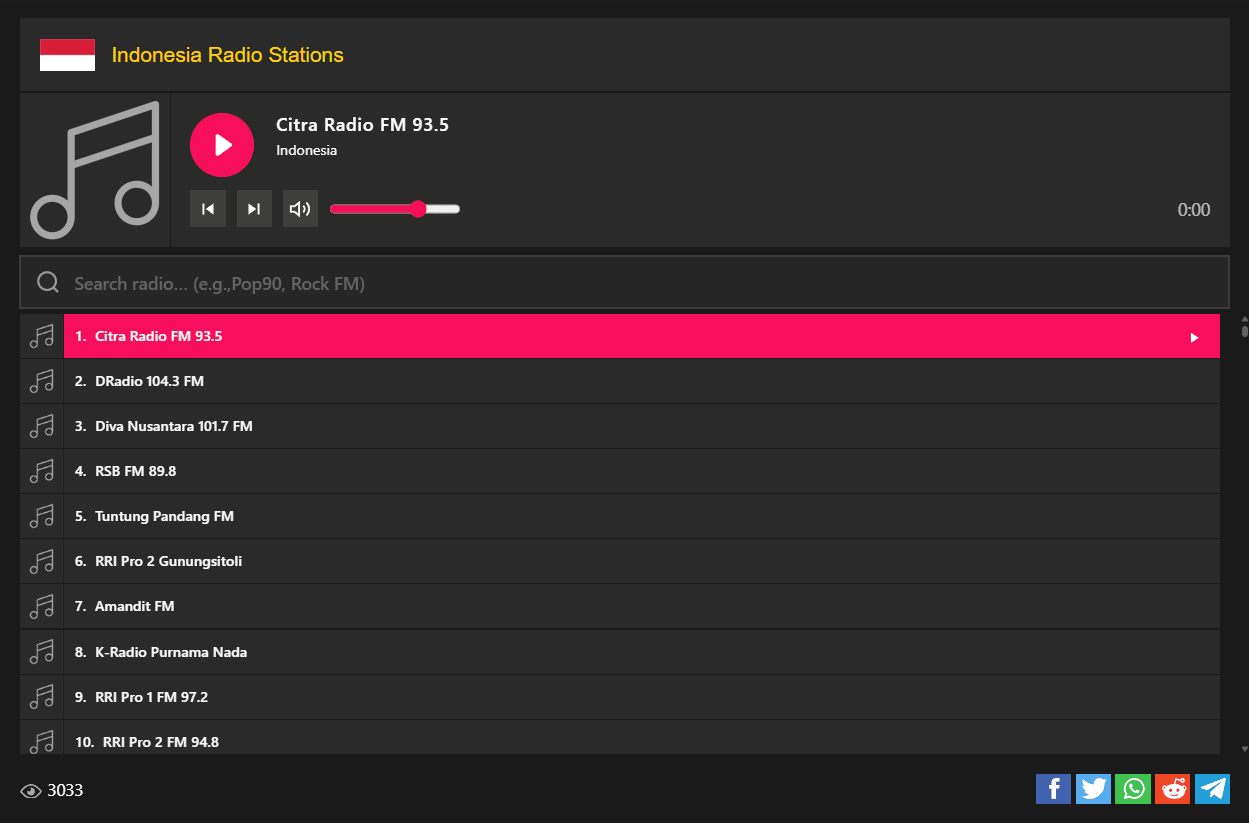Click music note icon beside Amandit FM
This screenshot has width=1249, height=823.
pyautogui.click(x=41, y=606)
